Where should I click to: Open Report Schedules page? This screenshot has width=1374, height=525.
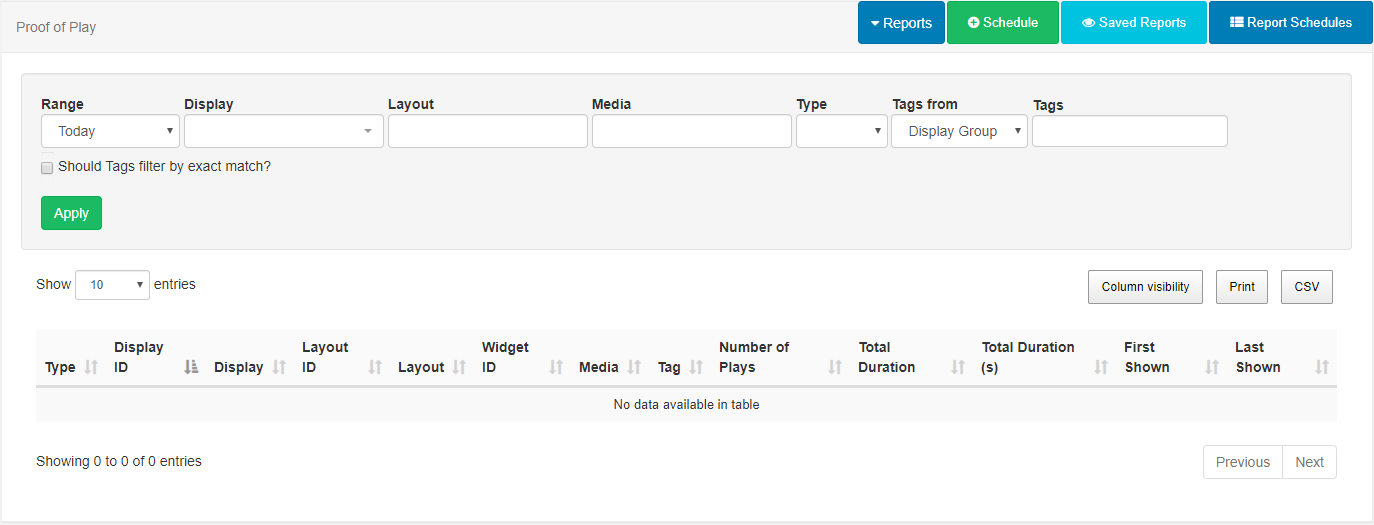(x=1290, y=23)
